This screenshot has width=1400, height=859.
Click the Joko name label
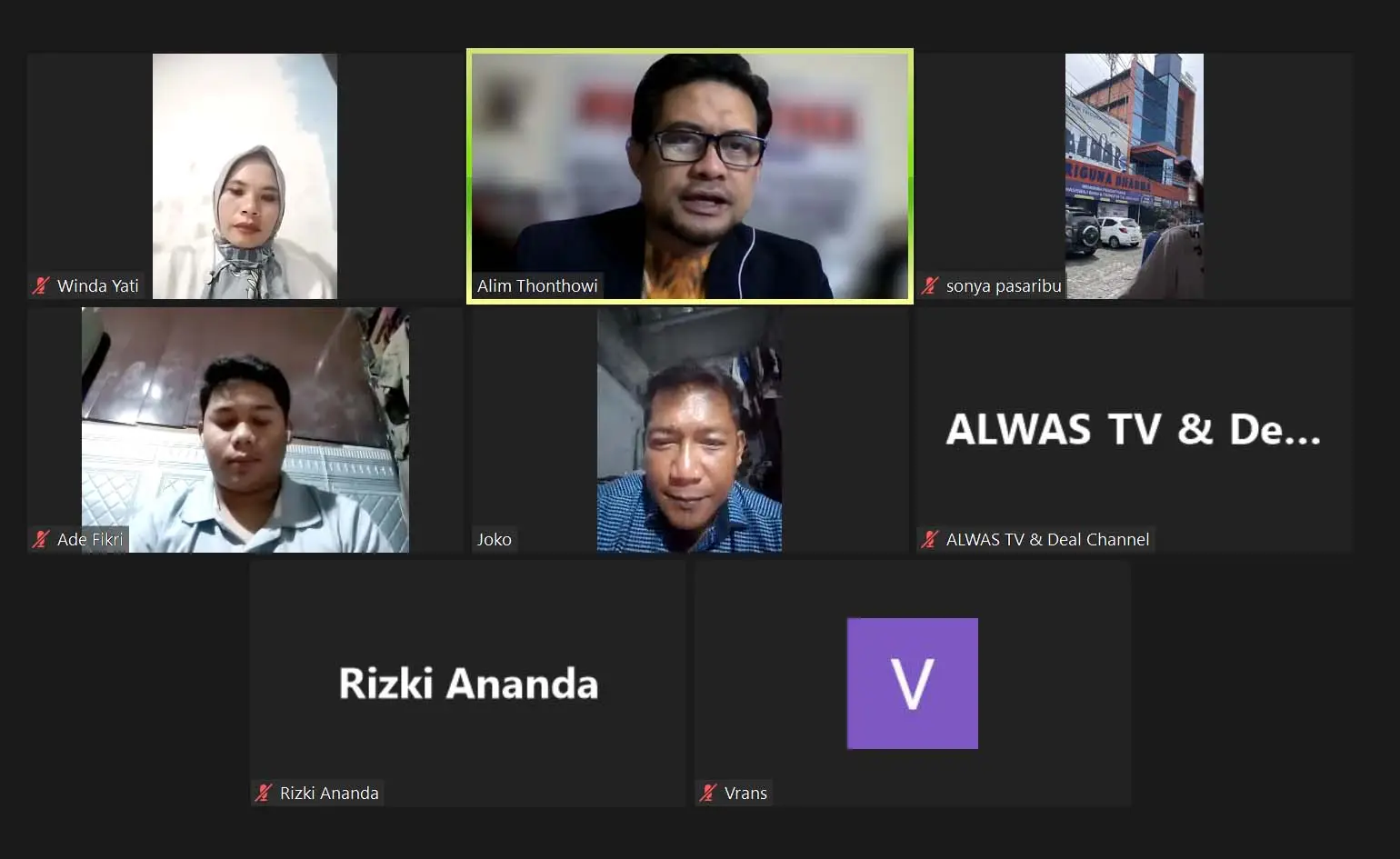pyautogui.click(x=495, y=539)
